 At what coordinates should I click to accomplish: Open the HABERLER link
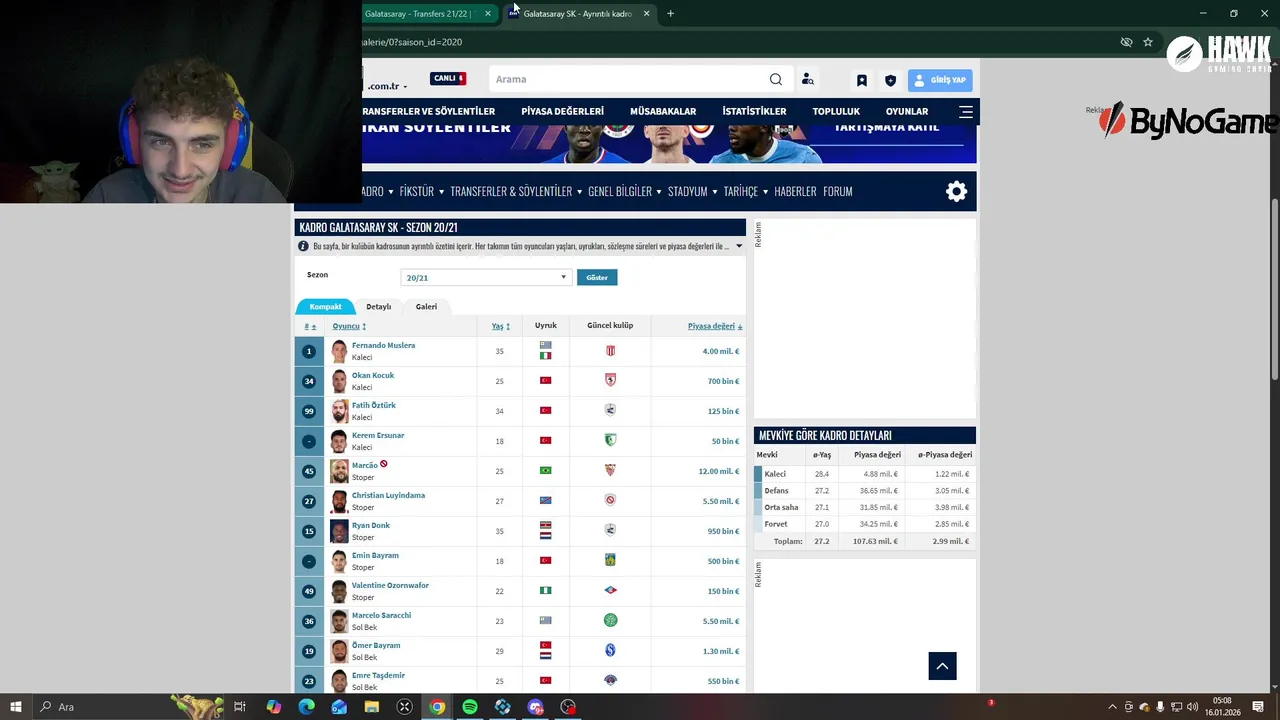(x=795, y=191)
